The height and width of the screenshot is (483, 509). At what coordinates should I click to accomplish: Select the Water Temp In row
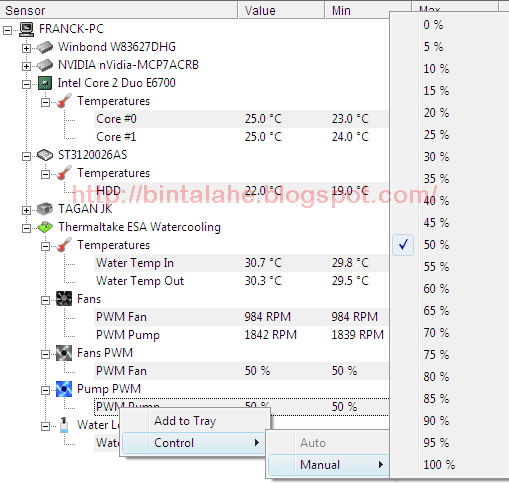241,263
